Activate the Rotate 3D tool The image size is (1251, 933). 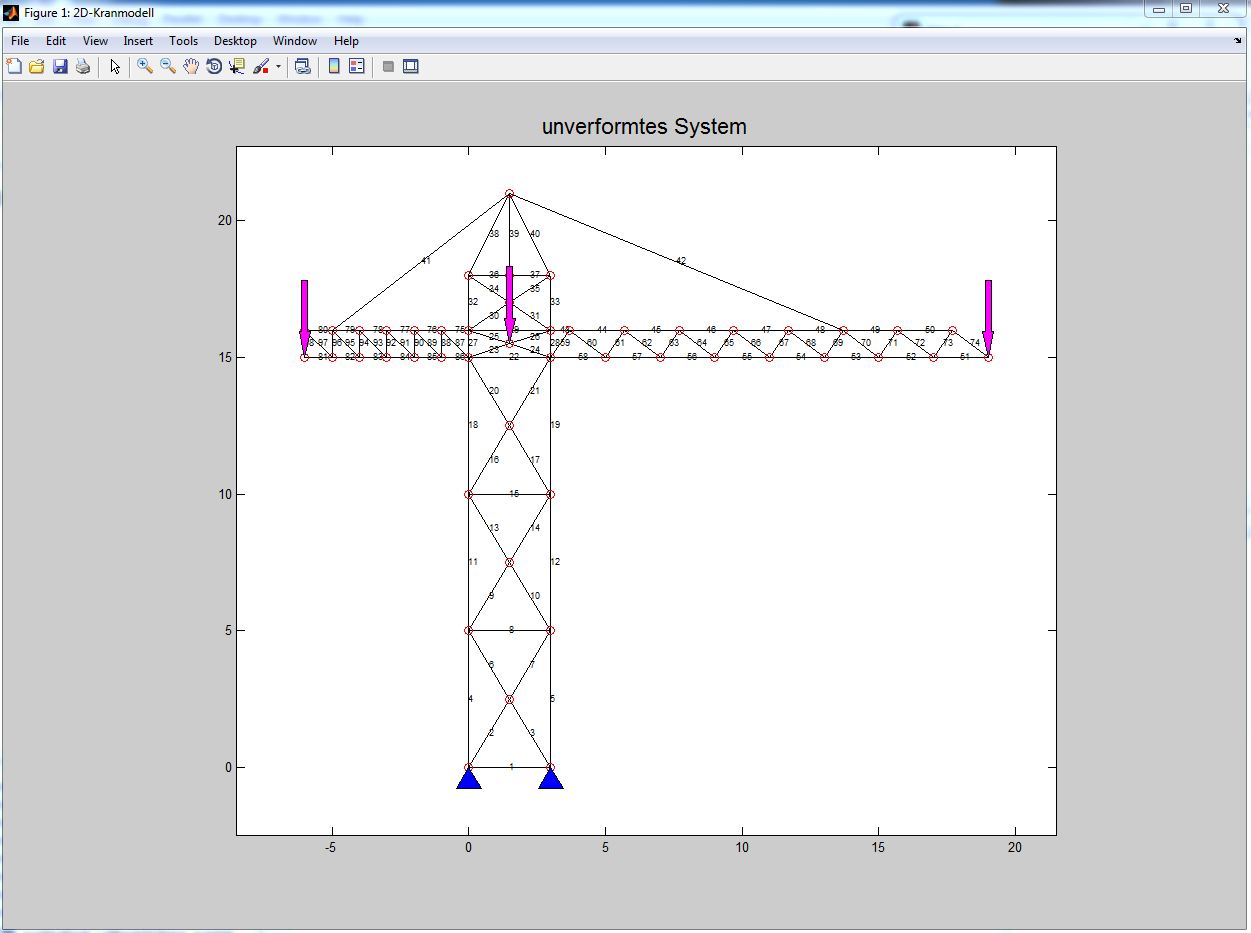pos(214,66)
